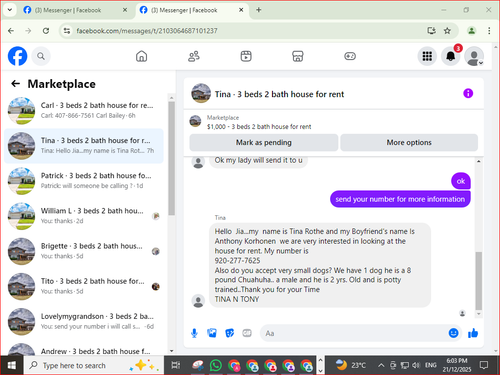Click the address bar URL

(147, 31)
